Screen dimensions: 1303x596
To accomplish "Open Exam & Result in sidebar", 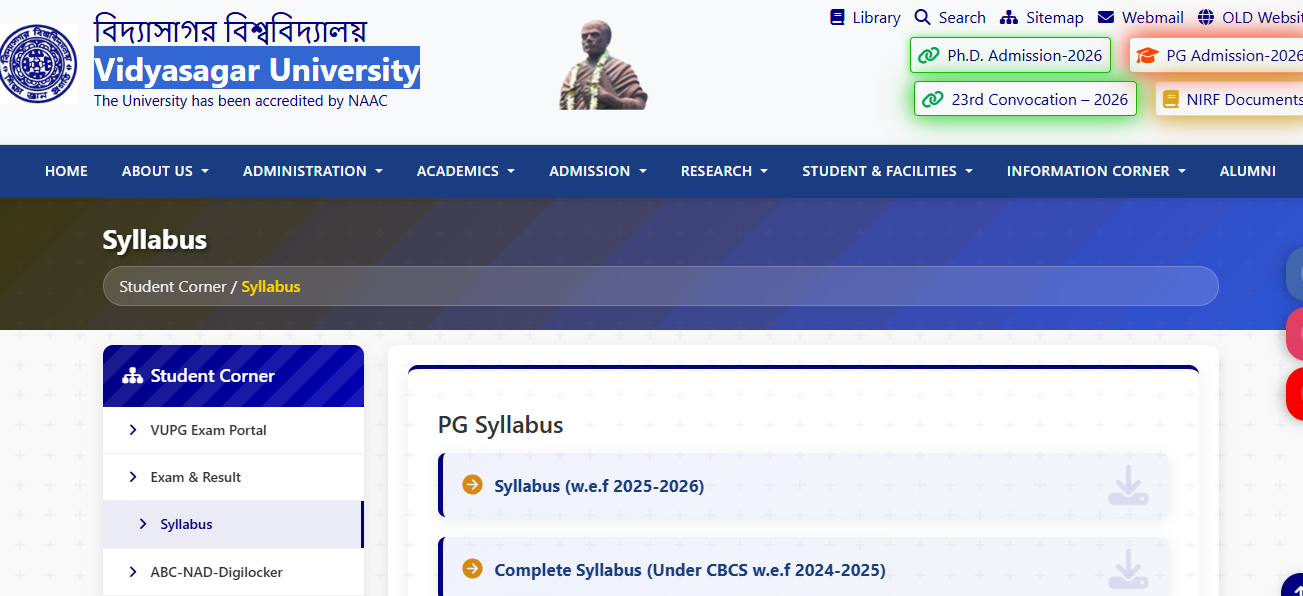I will tap(233, 477).
